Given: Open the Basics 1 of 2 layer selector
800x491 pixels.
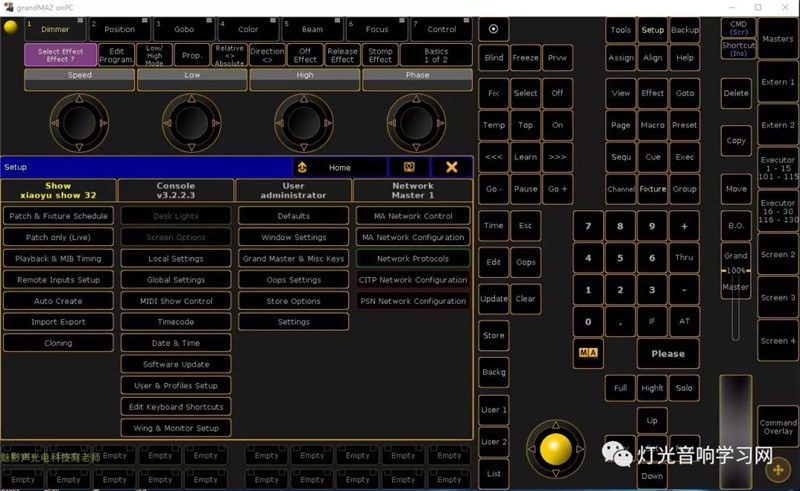Looking at the screenshot, I should 436,55.
